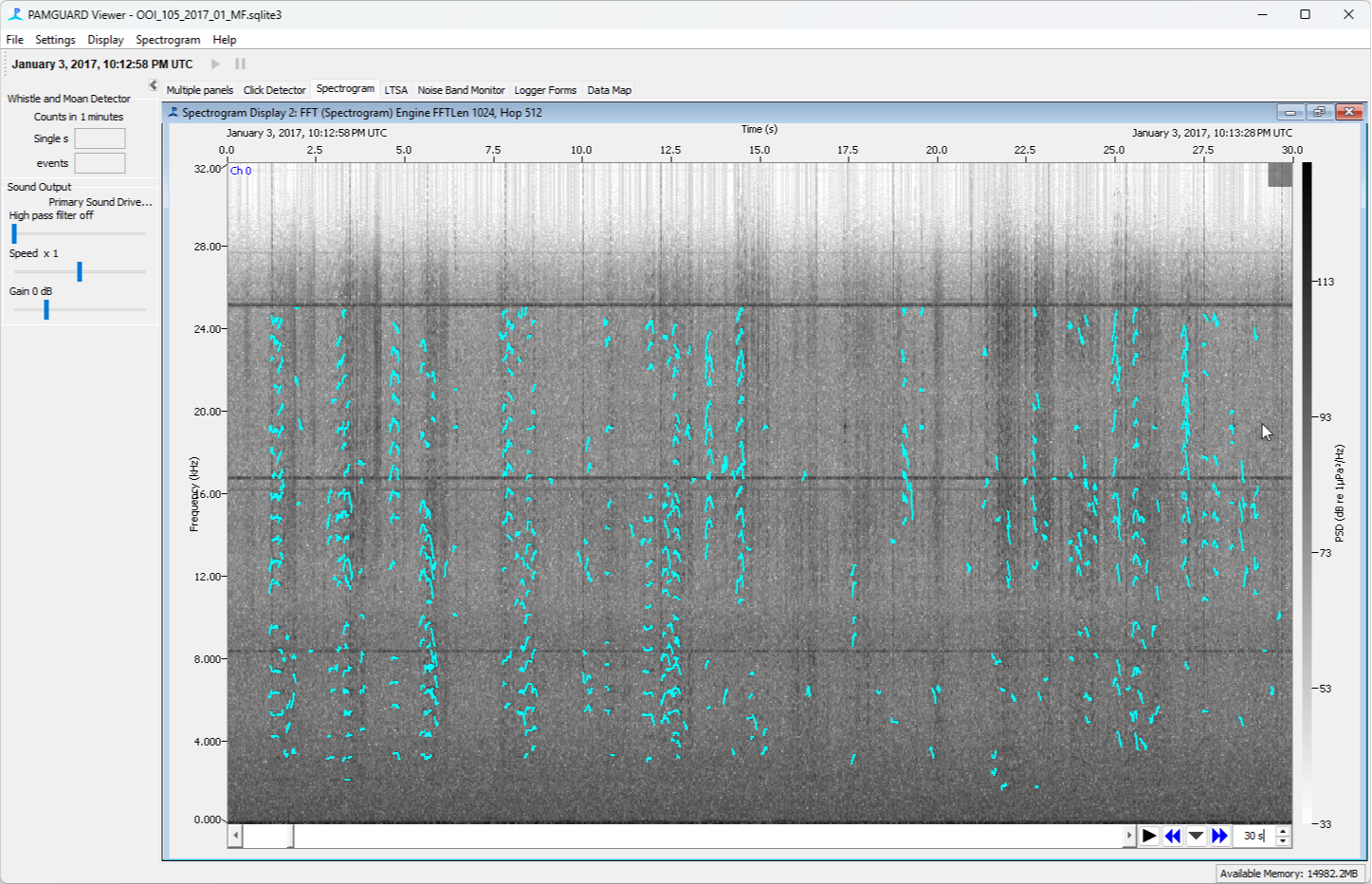Click the gray square in the spectrogram corner

(x=1279, y=175)
